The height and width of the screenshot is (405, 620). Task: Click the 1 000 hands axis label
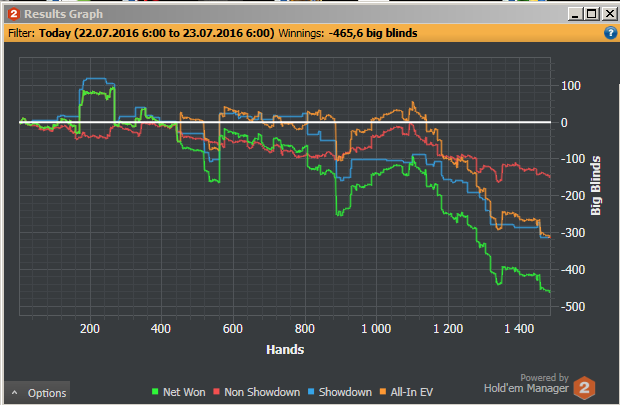click(x=376, y=329)
